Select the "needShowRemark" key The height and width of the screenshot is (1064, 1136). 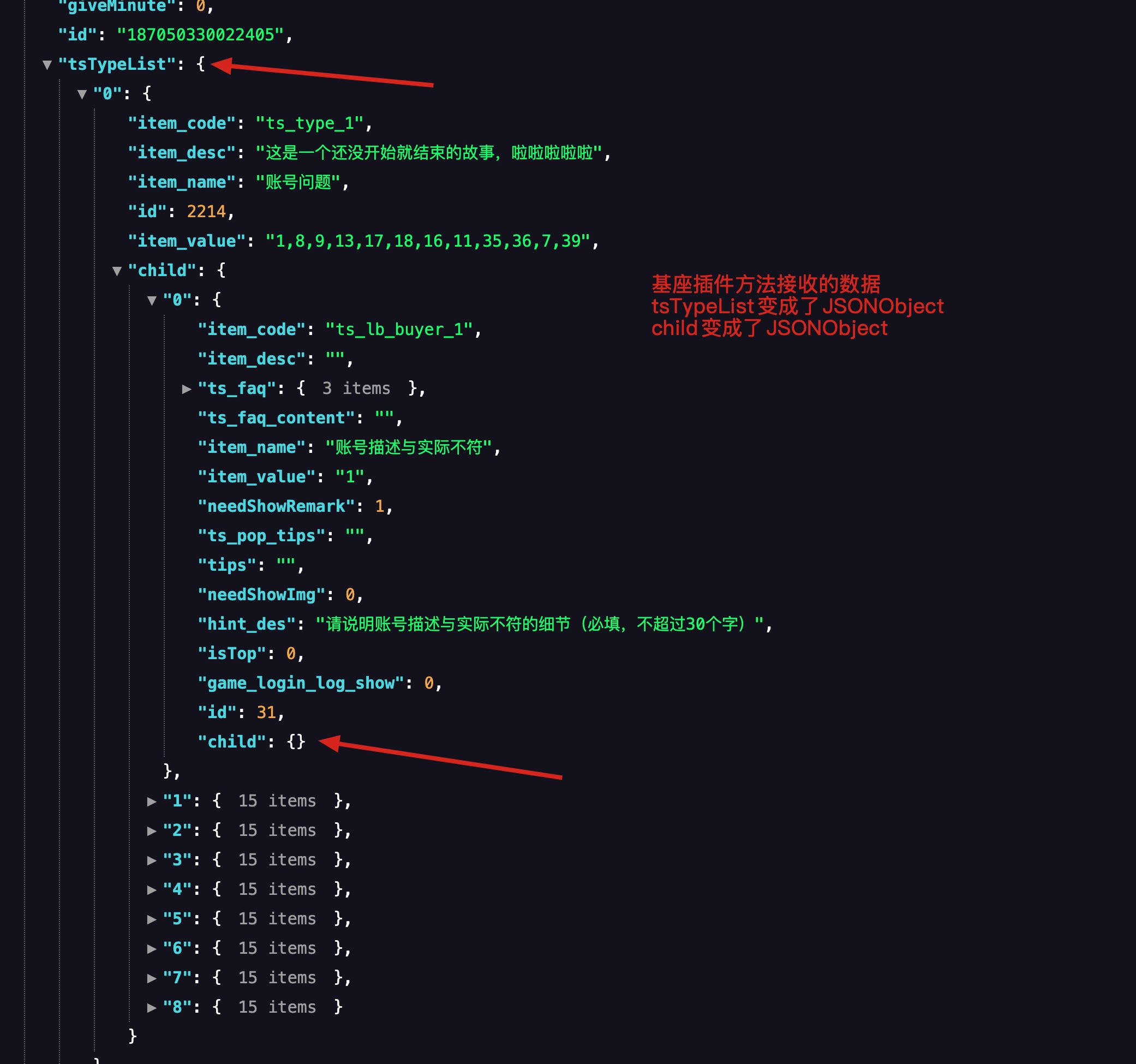[x=276, y=506]
